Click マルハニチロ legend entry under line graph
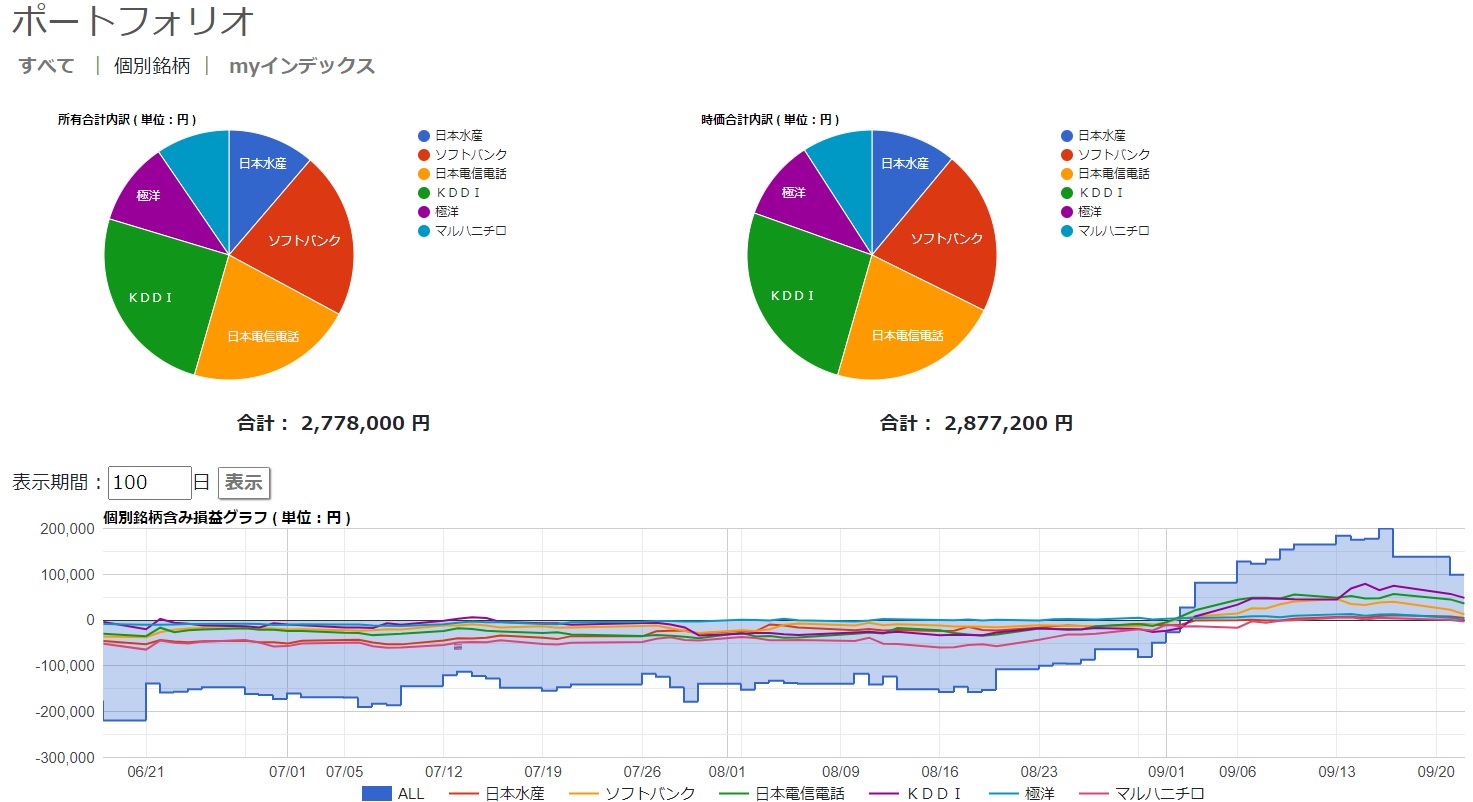The image size is (1473, 802). point(1142,794)
